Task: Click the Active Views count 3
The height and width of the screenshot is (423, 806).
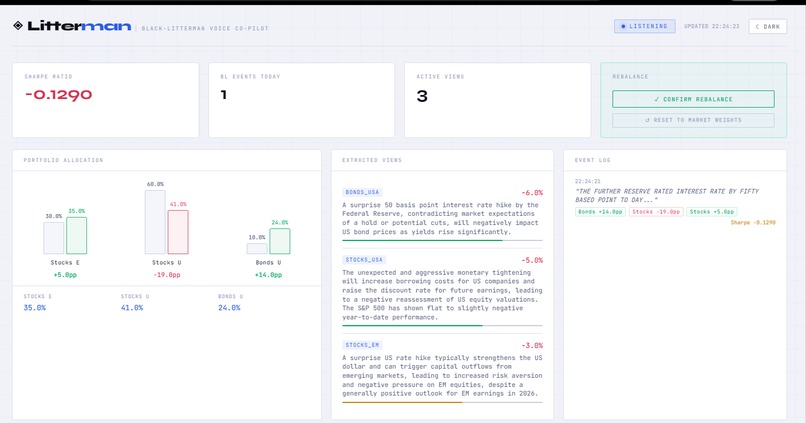Action: (x=422, y=96)
